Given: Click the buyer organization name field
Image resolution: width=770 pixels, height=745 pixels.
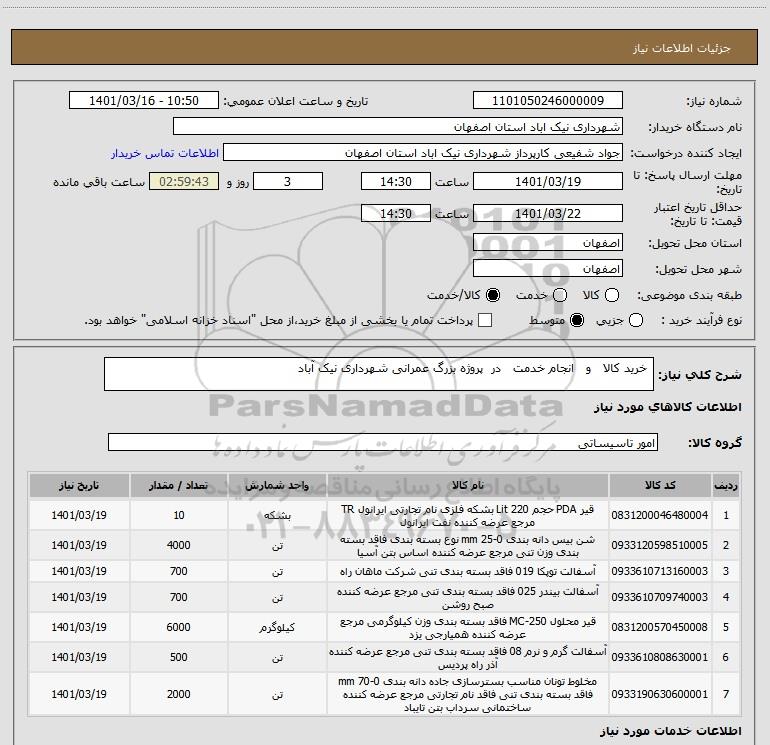Looking at the screenshot, I should (398, 127).
